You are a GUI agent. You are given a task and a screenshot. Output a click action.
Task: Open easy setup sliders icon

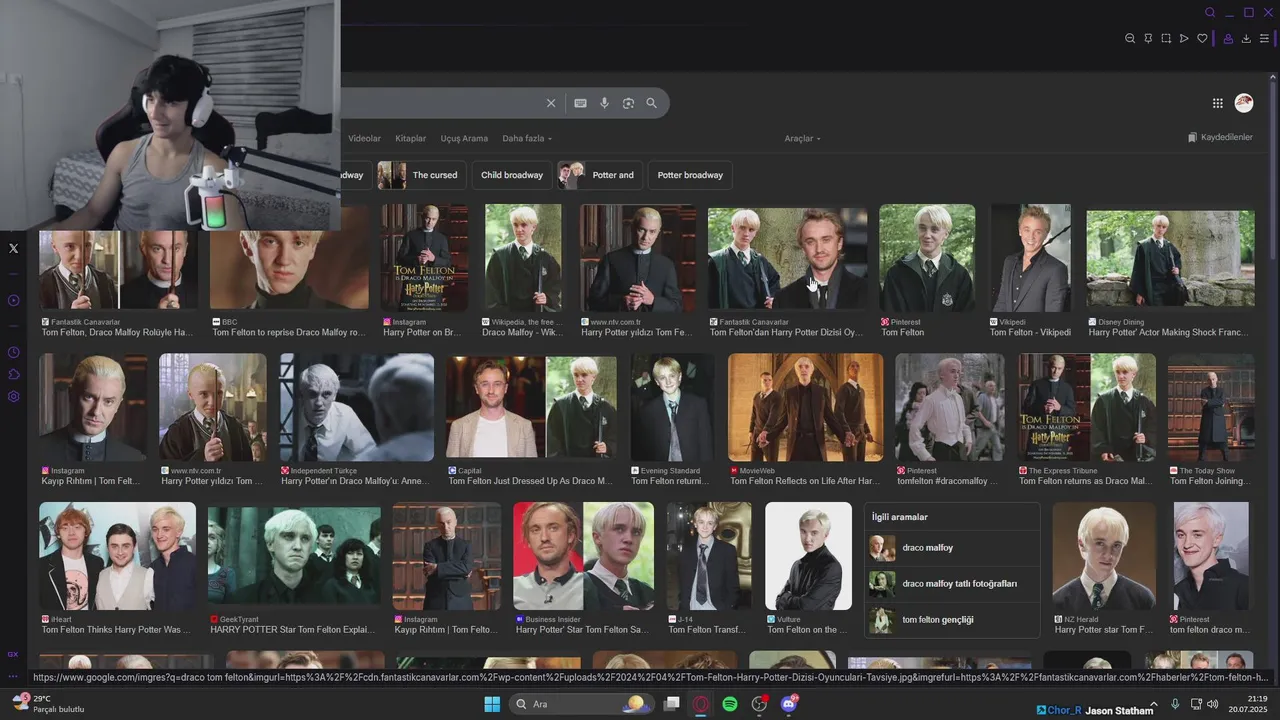1264,39
